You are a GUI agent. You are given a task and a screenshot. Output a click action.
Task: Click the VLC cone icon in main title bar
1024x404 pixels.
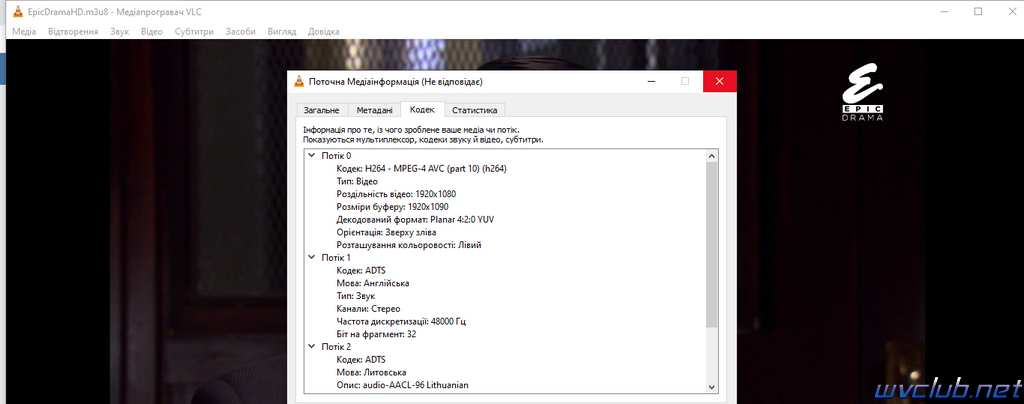coord(18,12)
